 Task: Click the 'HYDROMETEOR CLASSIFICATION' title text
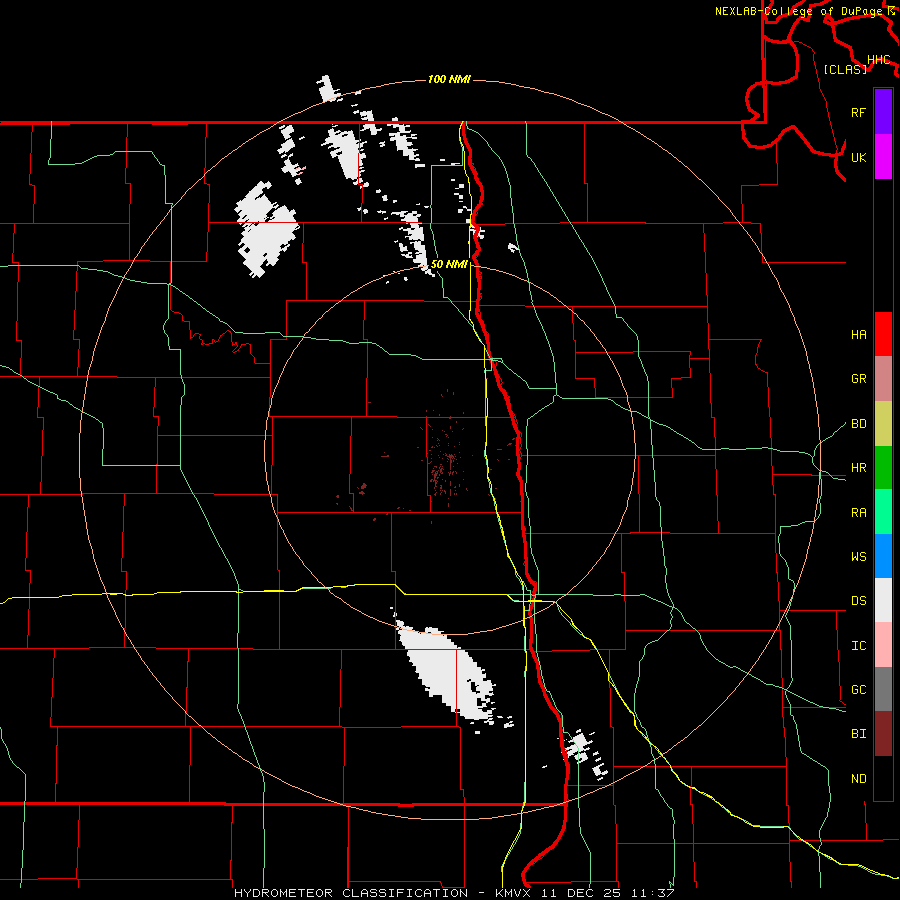351,893
